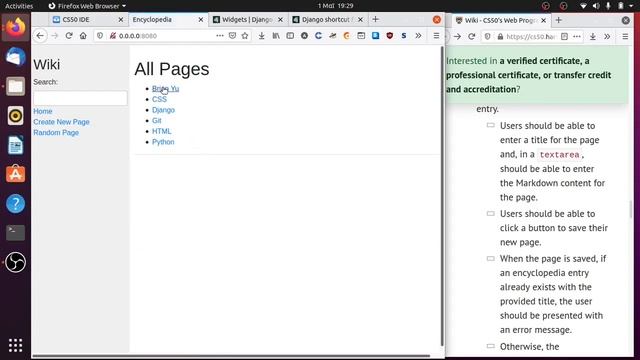This screenshot has height=360, width=640.
Task: Open the Django entry
Action: 163,110
